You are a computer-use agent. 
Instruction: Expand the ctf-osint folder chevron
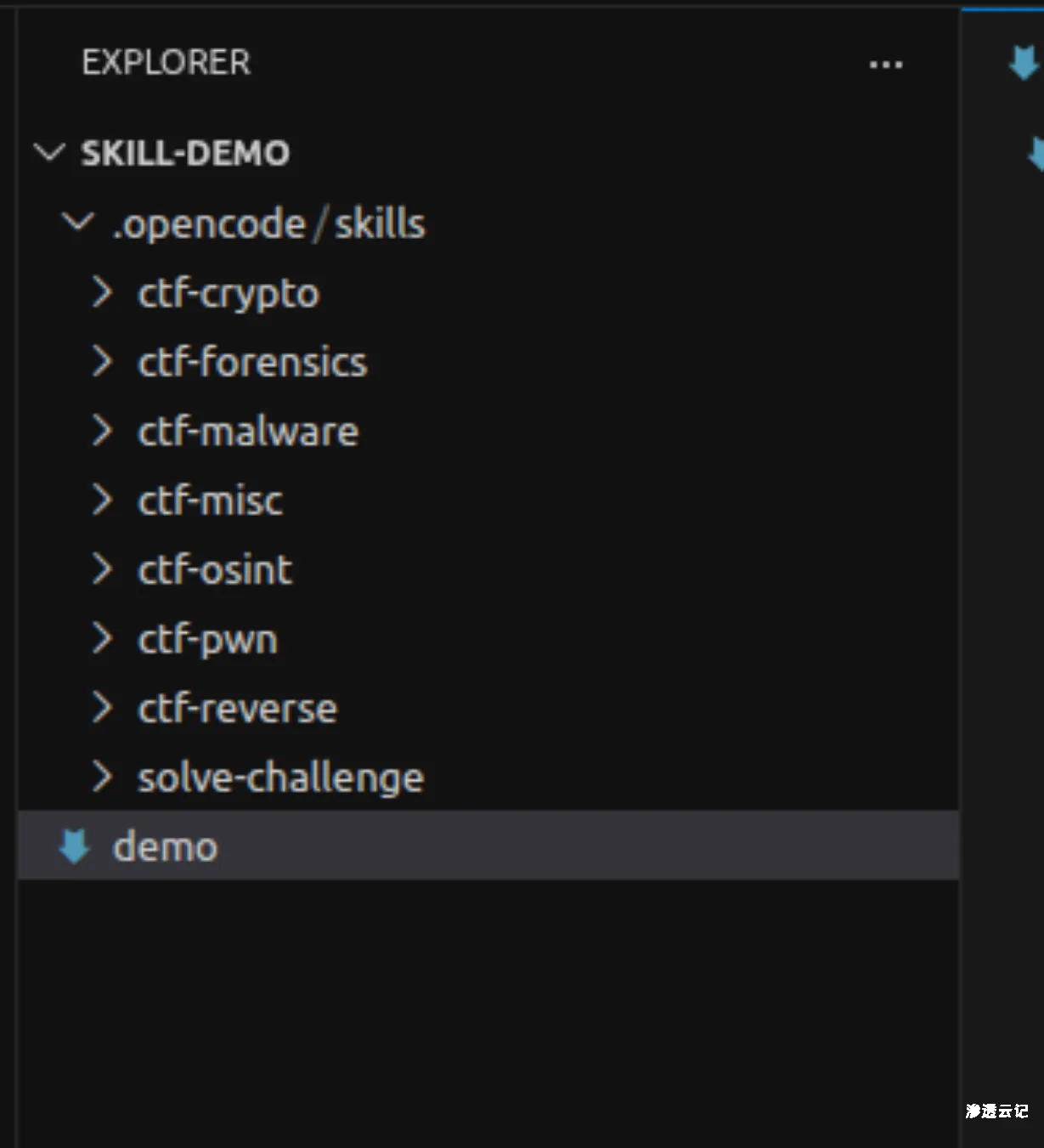coord(102,569)
